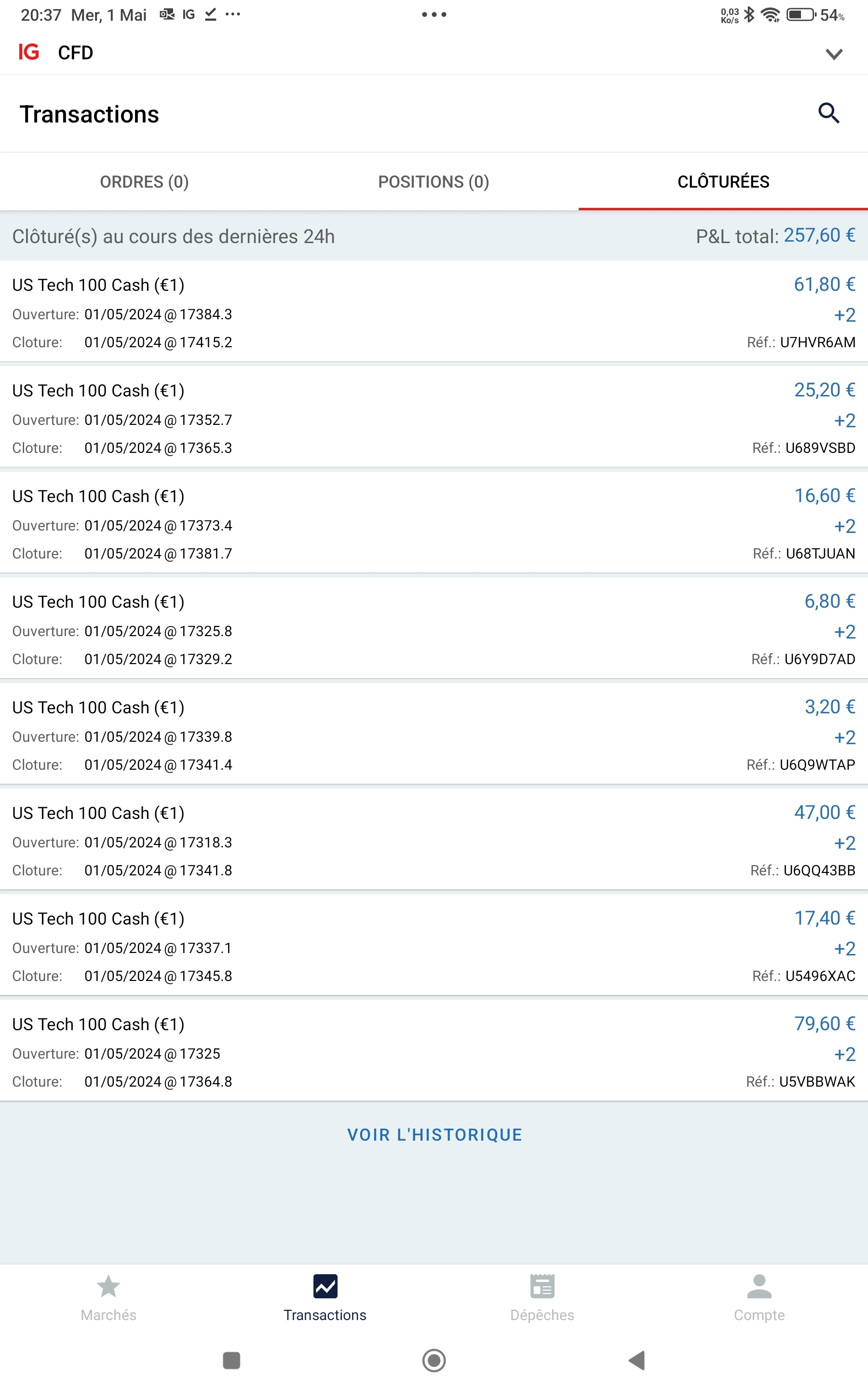Switch to the POSITIONS (0) tab
Viewport: 868px width, 1389px height.
[434, 182]
